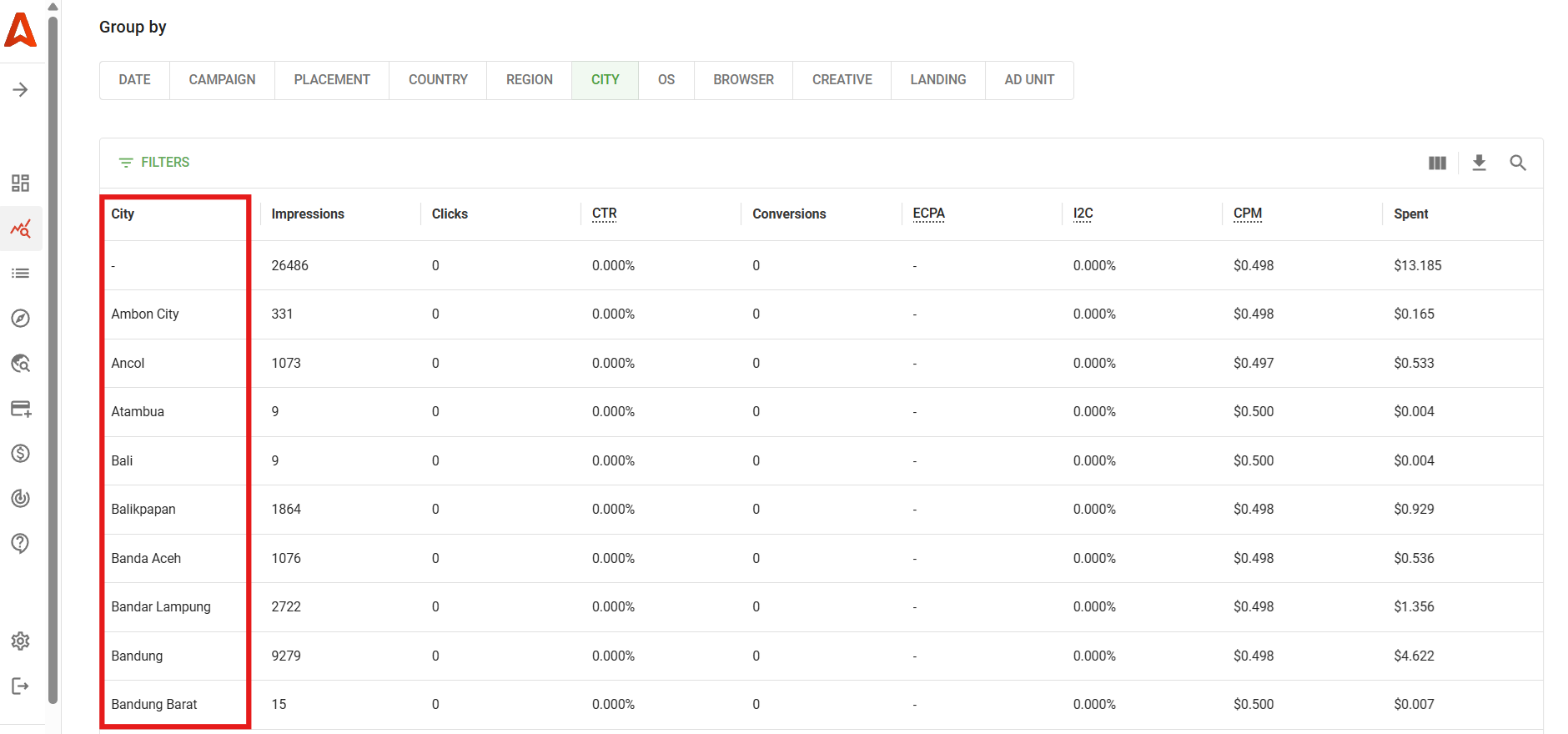This screenshot has height=734, width=1568.
Task: Click the logout icon in sidebar
Action: (21, 686)
